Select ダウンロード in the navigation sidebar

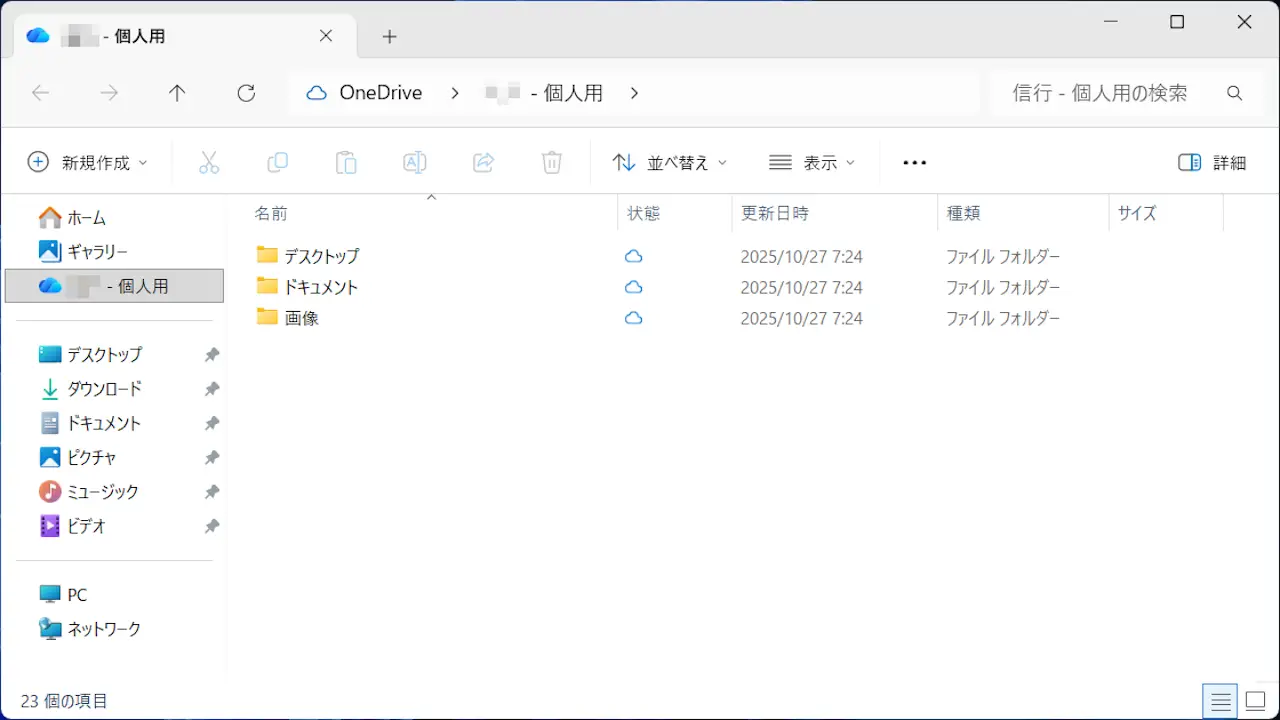104,389
